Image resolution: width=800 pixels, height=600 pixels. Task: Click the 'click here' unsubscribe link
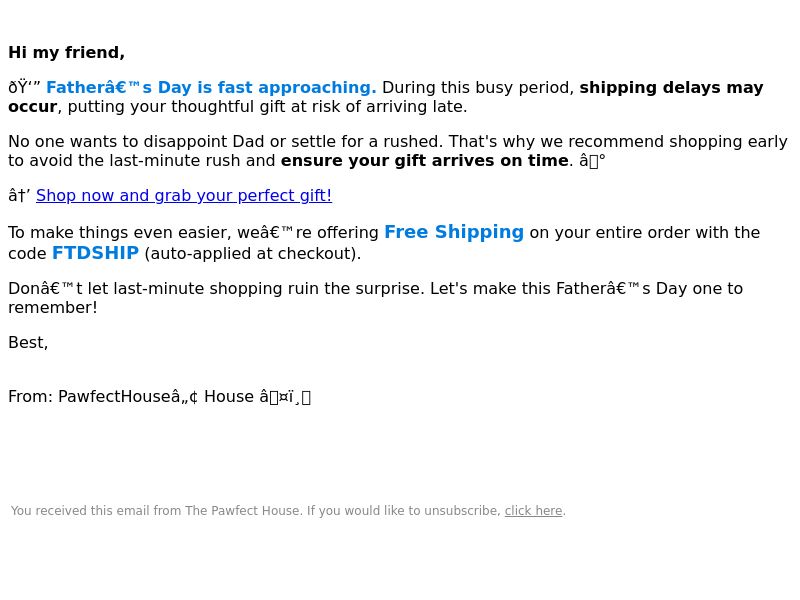pos(533,511)
